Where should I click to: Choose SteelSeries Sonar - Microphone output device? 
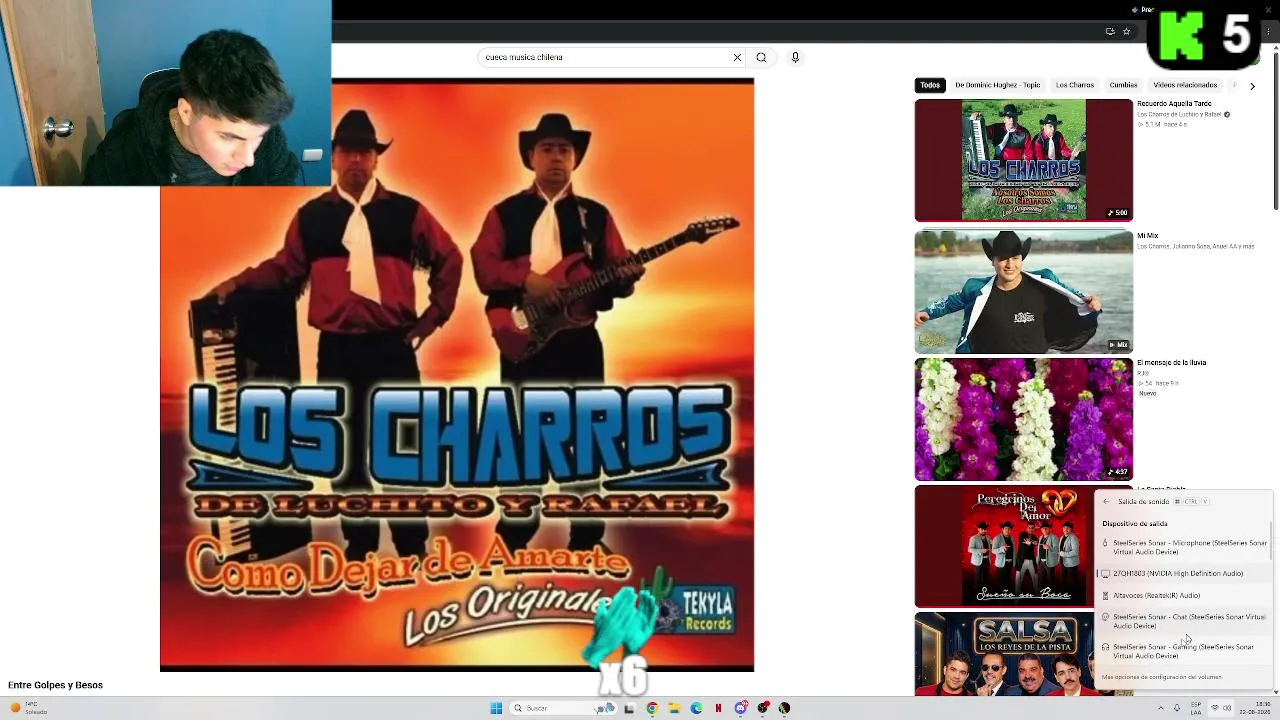[x=1183, y=547]
